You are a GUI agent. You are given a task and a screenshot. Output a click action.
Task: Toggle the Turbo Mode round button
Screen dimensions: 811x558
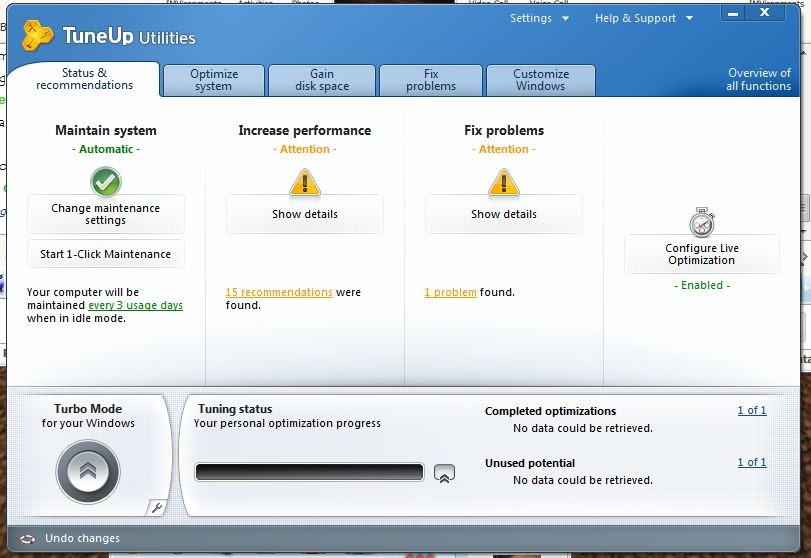pyautogui.click(x=88, y=471)
